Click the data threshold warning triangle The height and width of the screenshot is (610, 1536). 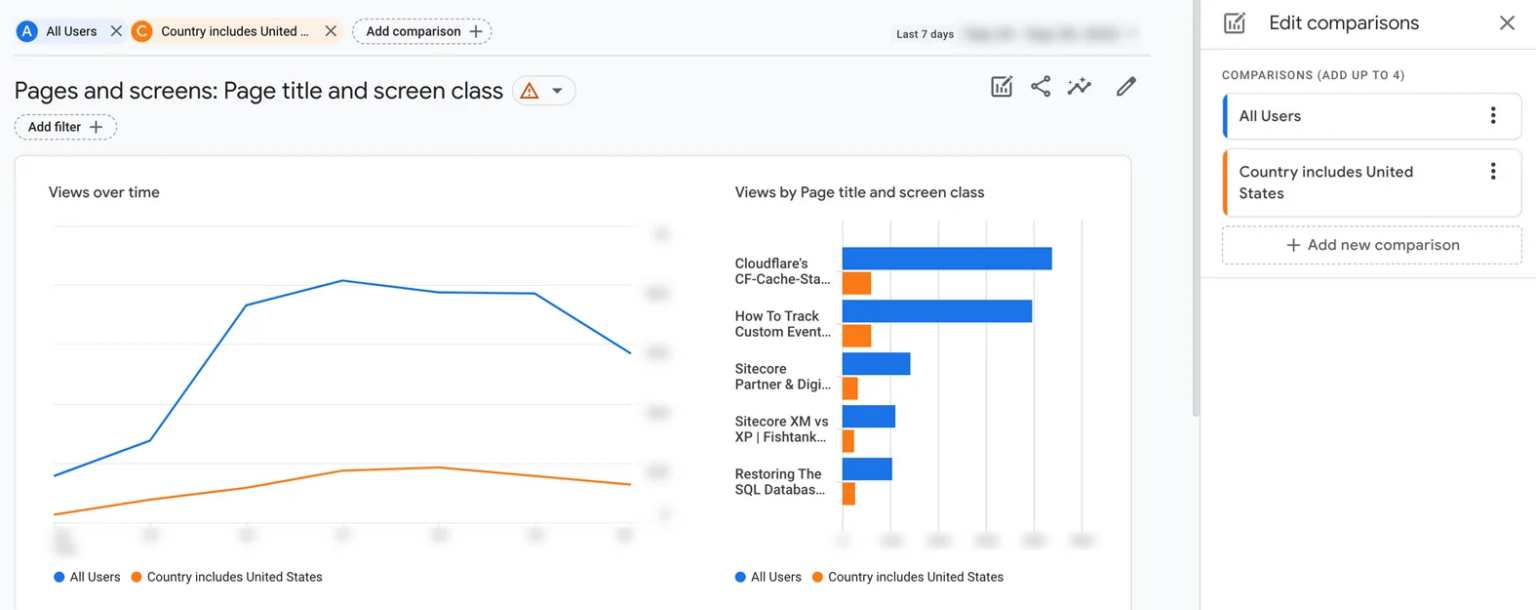pyautogui.click(x=528, y=90)
